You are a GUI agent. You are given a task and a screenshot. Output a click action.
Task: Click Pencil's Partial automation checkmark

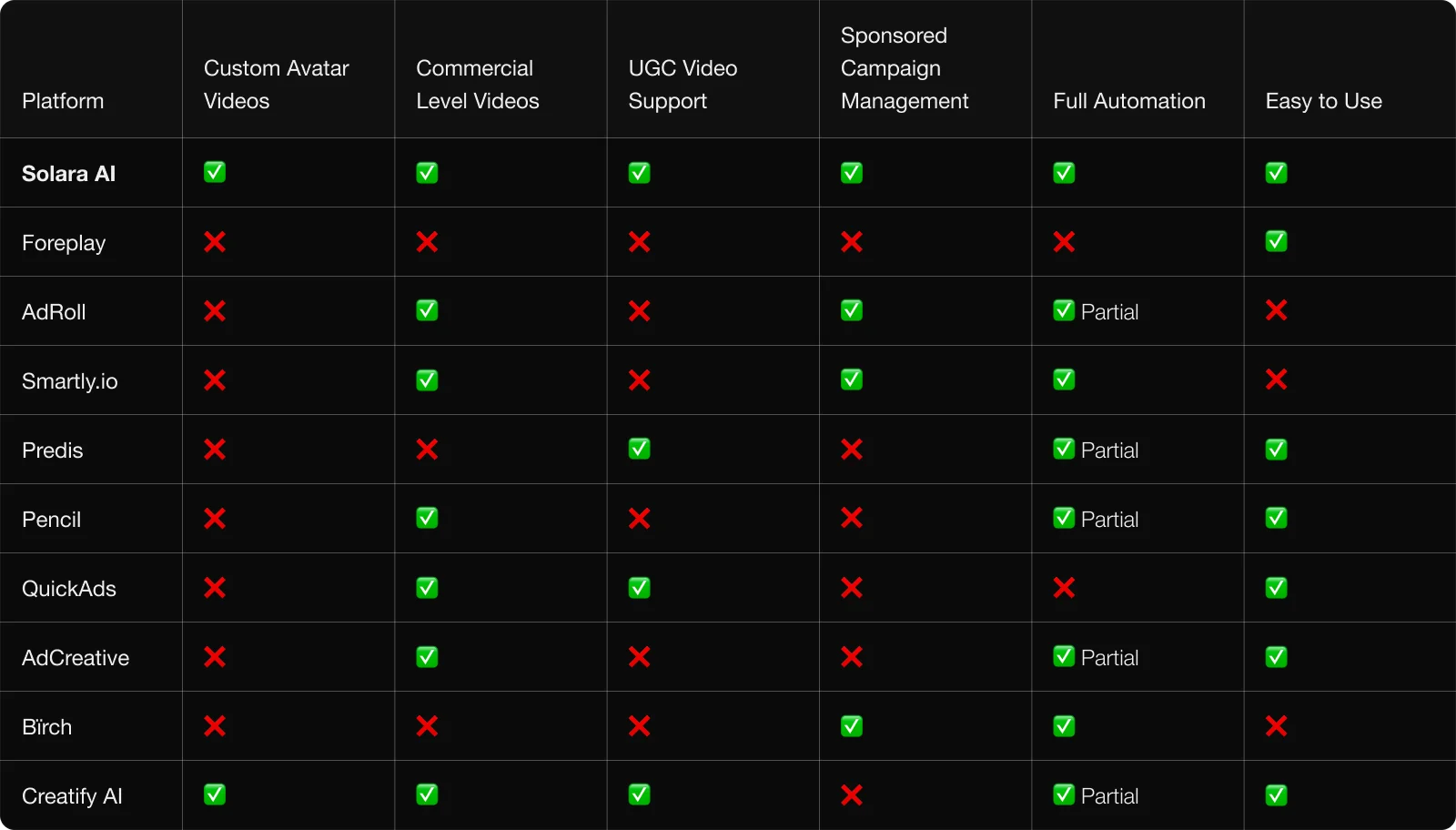click(x=1064, y=518)
